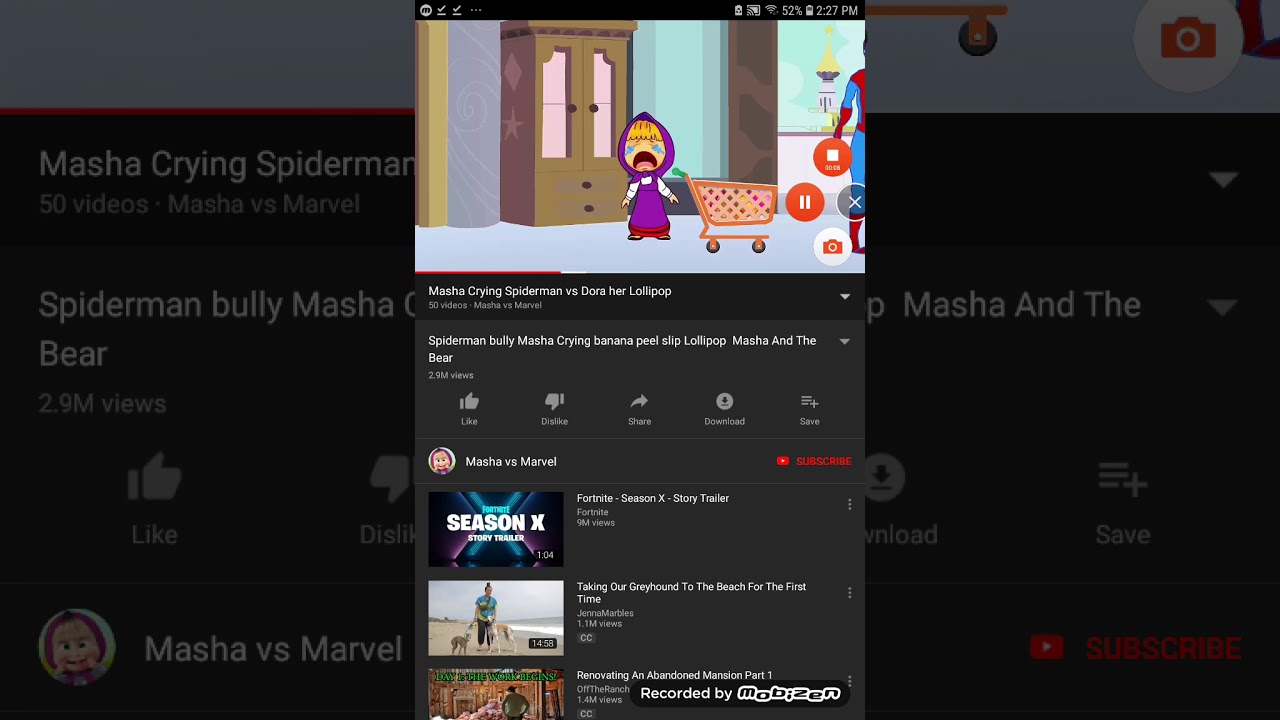1280x720 pixels.
Task: Tap the Dislike thumbs-down icon
Action: point(554,402)
